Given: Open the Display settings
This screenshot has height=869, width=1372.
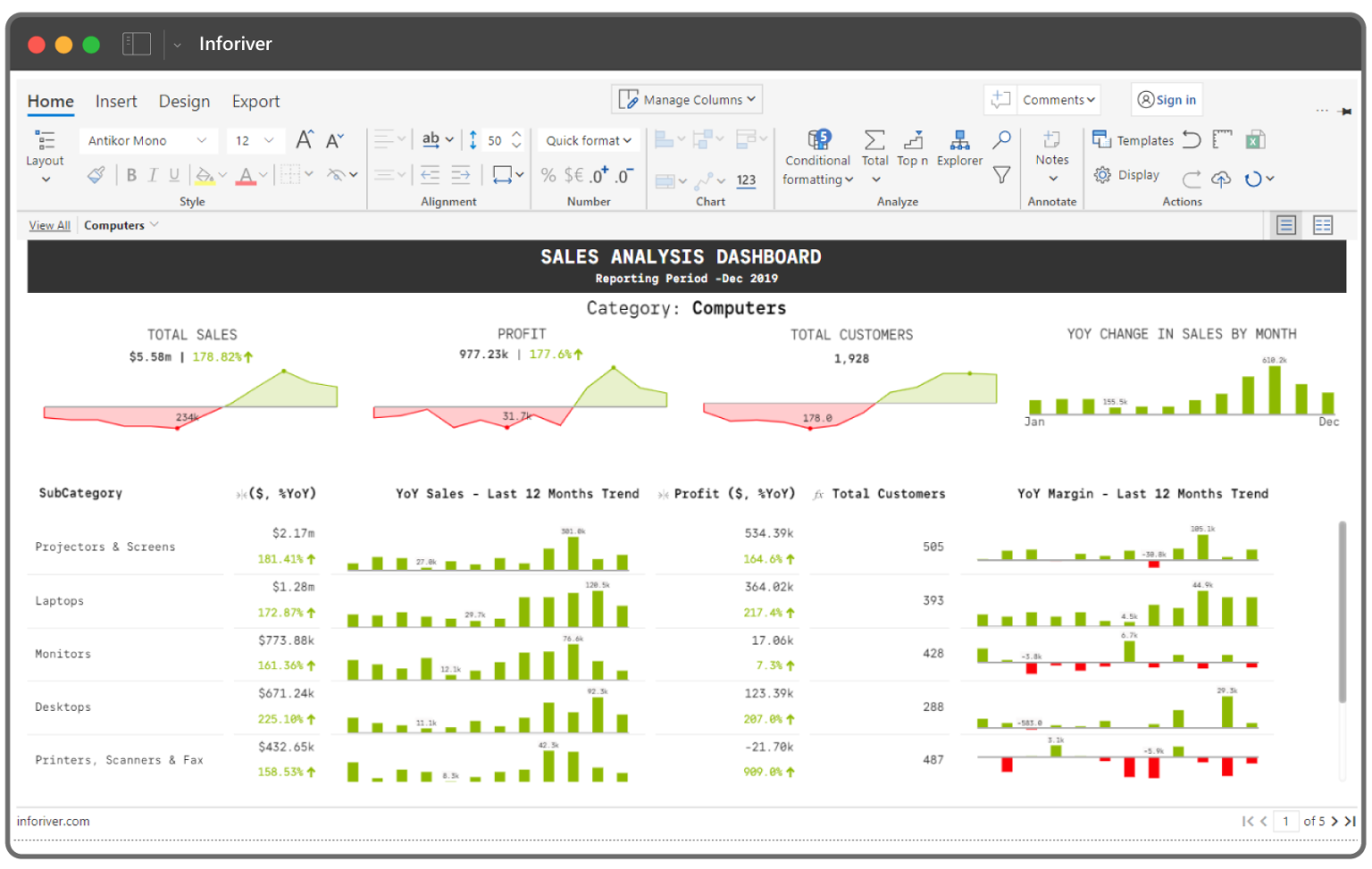Looking at the screenshot, I should tap(1126, 175).
